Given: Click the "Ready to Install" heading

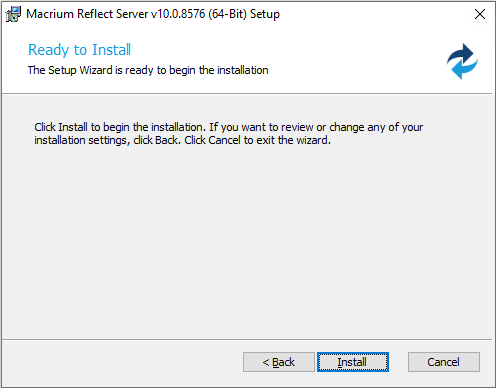Looking at the screenshot, I should 79,50.
